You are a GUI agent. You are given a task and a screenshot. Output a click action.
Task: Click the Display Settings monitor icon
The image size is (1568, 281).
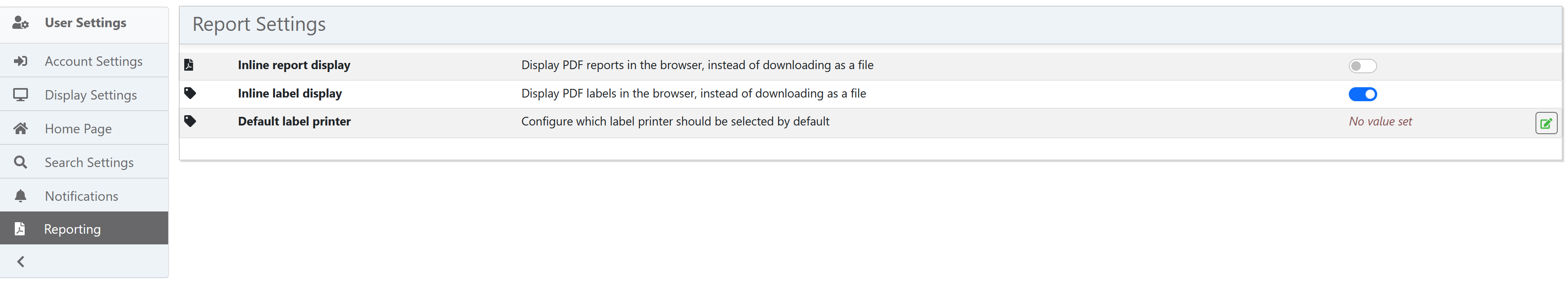click(x=21, y=95)
